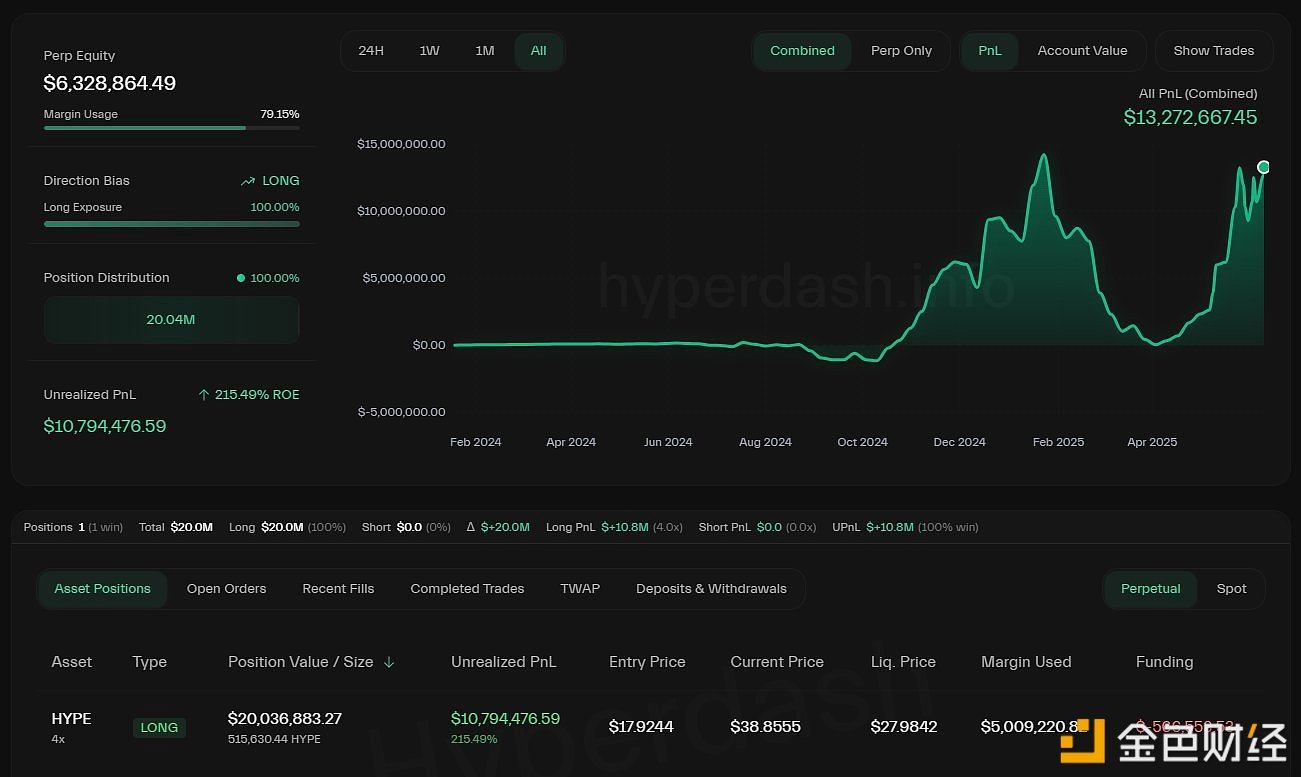The height and width of the screenshot is (777, 1301).
Task: Click the 79.15% margin usage value
Action: click(x=280, y=114)
